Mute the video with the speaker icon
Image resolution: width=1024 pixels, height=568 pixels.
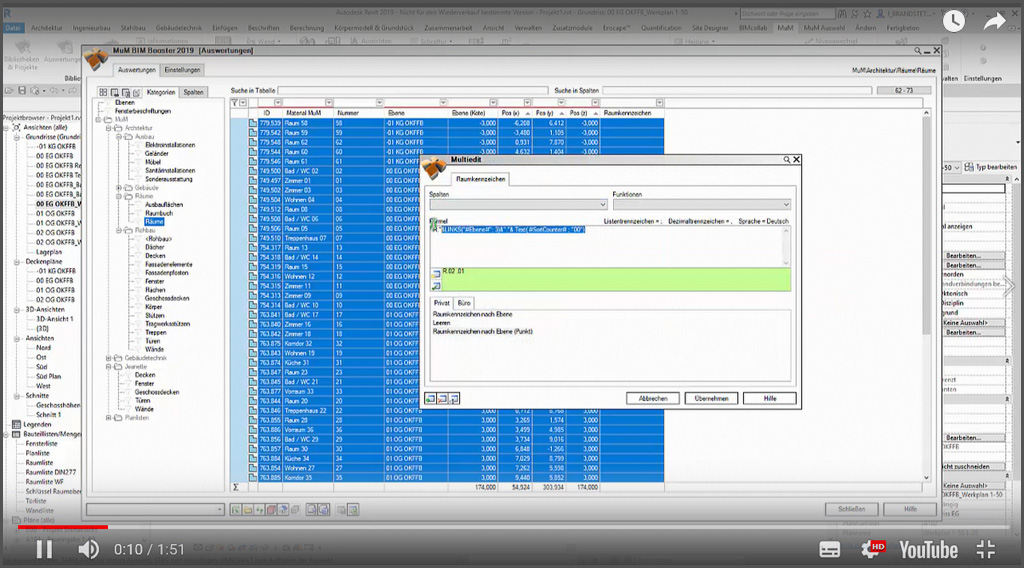(x=89, y=548)
